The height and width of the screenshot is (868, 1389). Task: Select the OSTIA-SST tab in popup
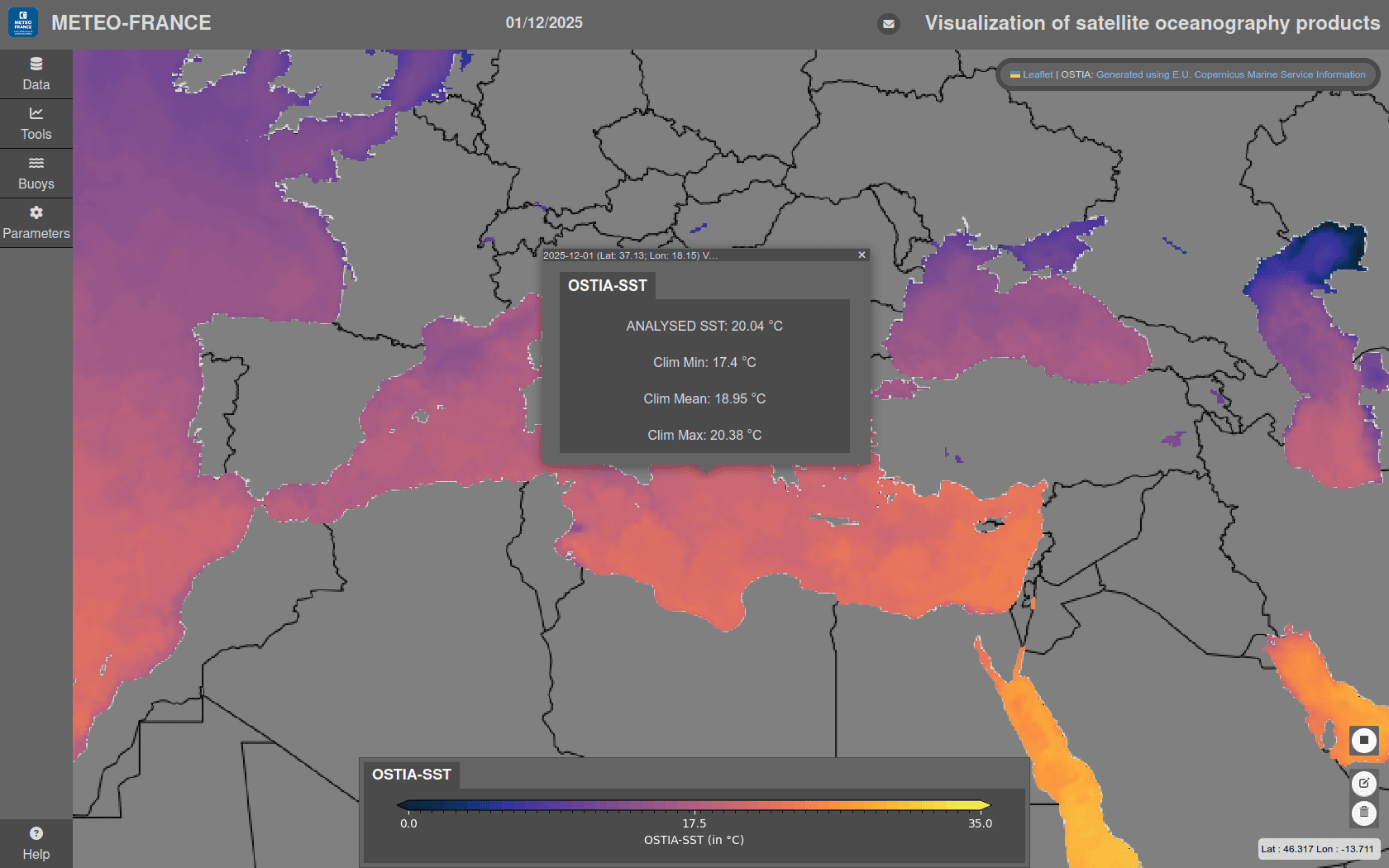(607, 286)
